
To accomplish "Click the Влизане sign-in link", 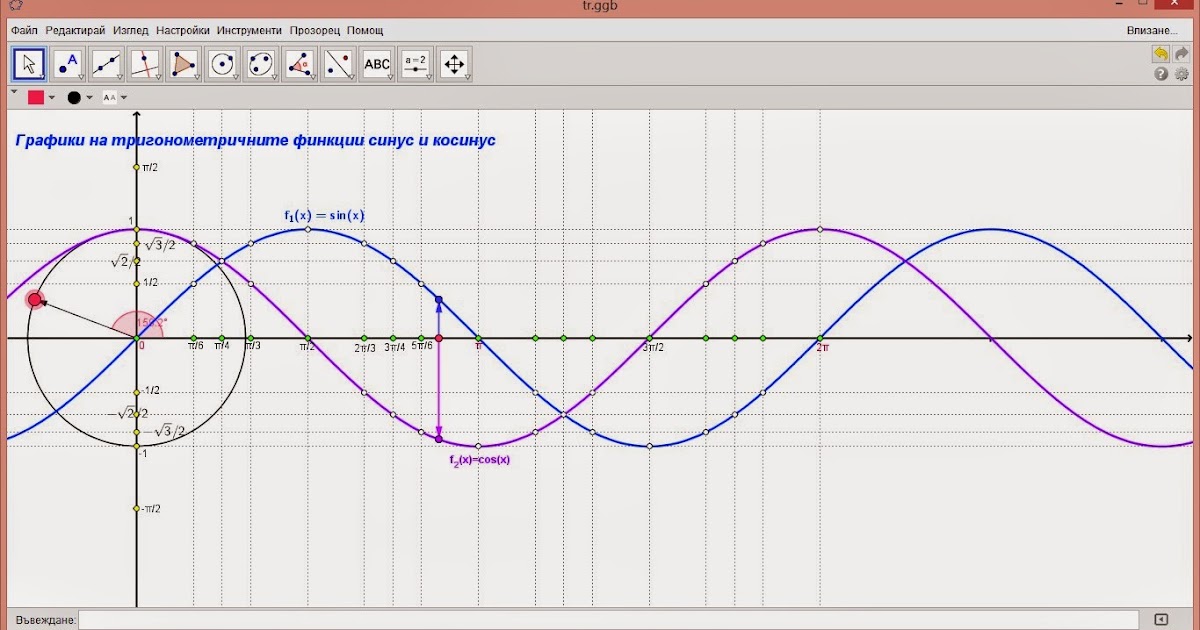I will tap(1151, 30).
